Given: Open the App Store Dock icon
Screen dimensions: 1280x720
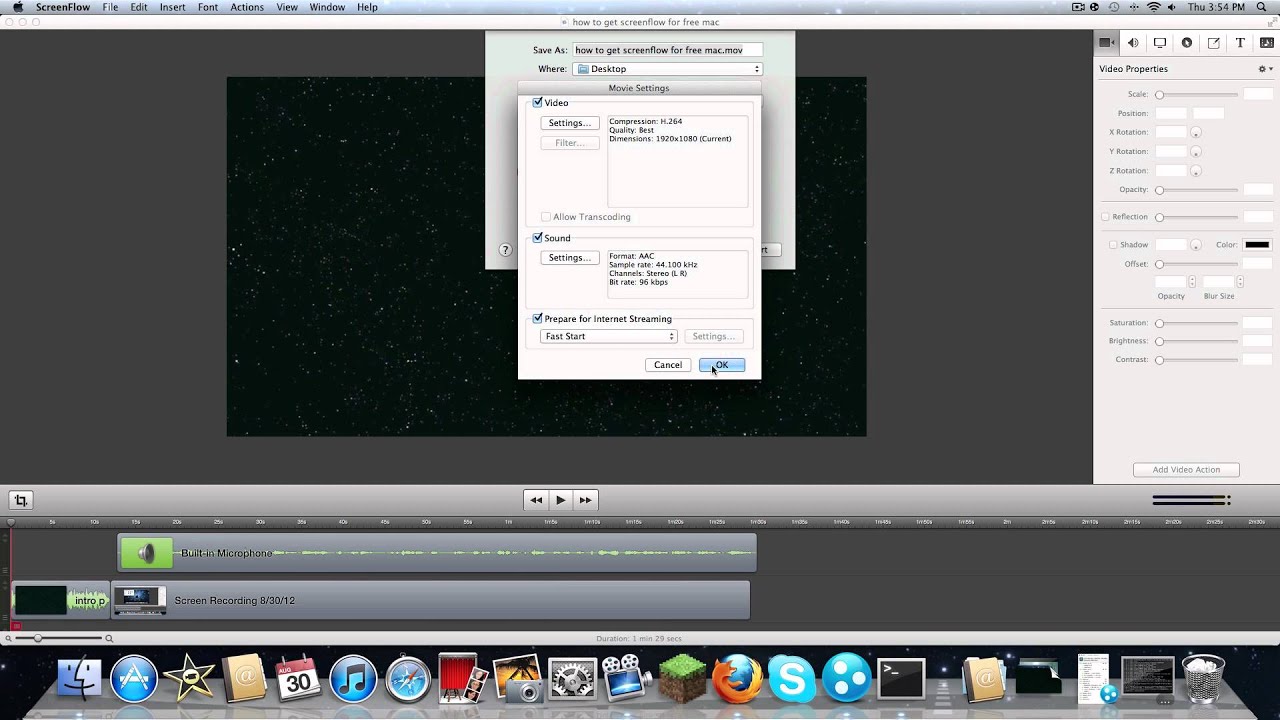Looking at the screenshot, I should point(134,680).
